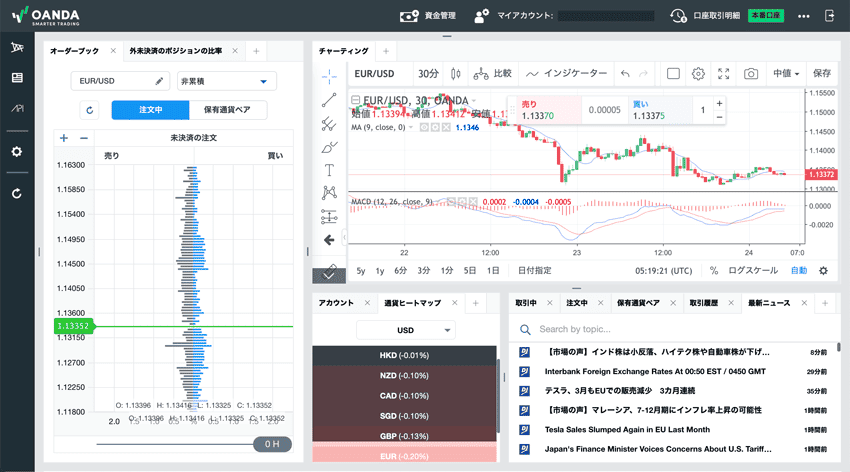Select the long position prediction tool
The height and width of the screenshot is (472, 850).
pyautogui.click(x=329, y=216)
